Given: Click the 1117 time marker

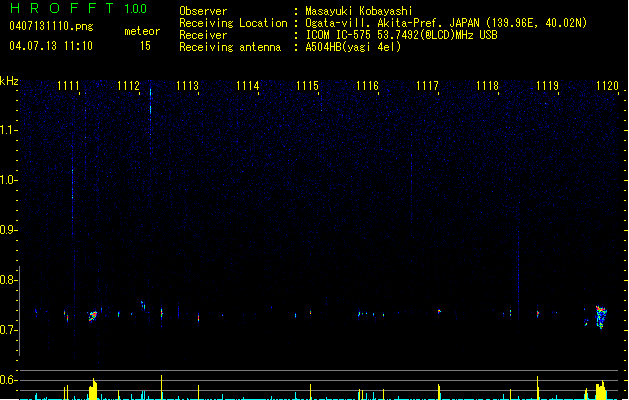Looking at the screenshot, I should pos(427,86).
